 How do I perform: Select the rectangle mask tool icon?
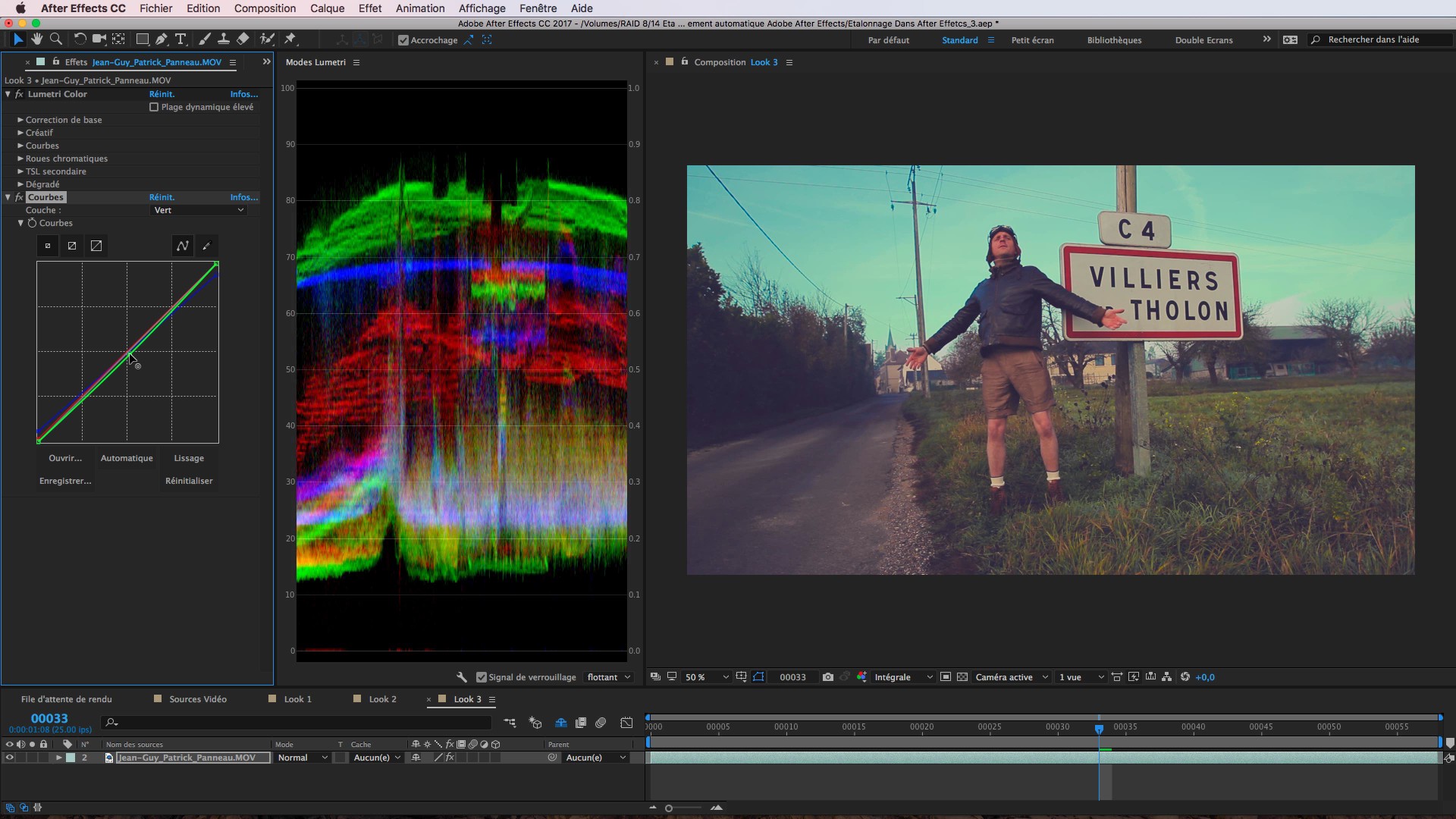coord(142,39)
